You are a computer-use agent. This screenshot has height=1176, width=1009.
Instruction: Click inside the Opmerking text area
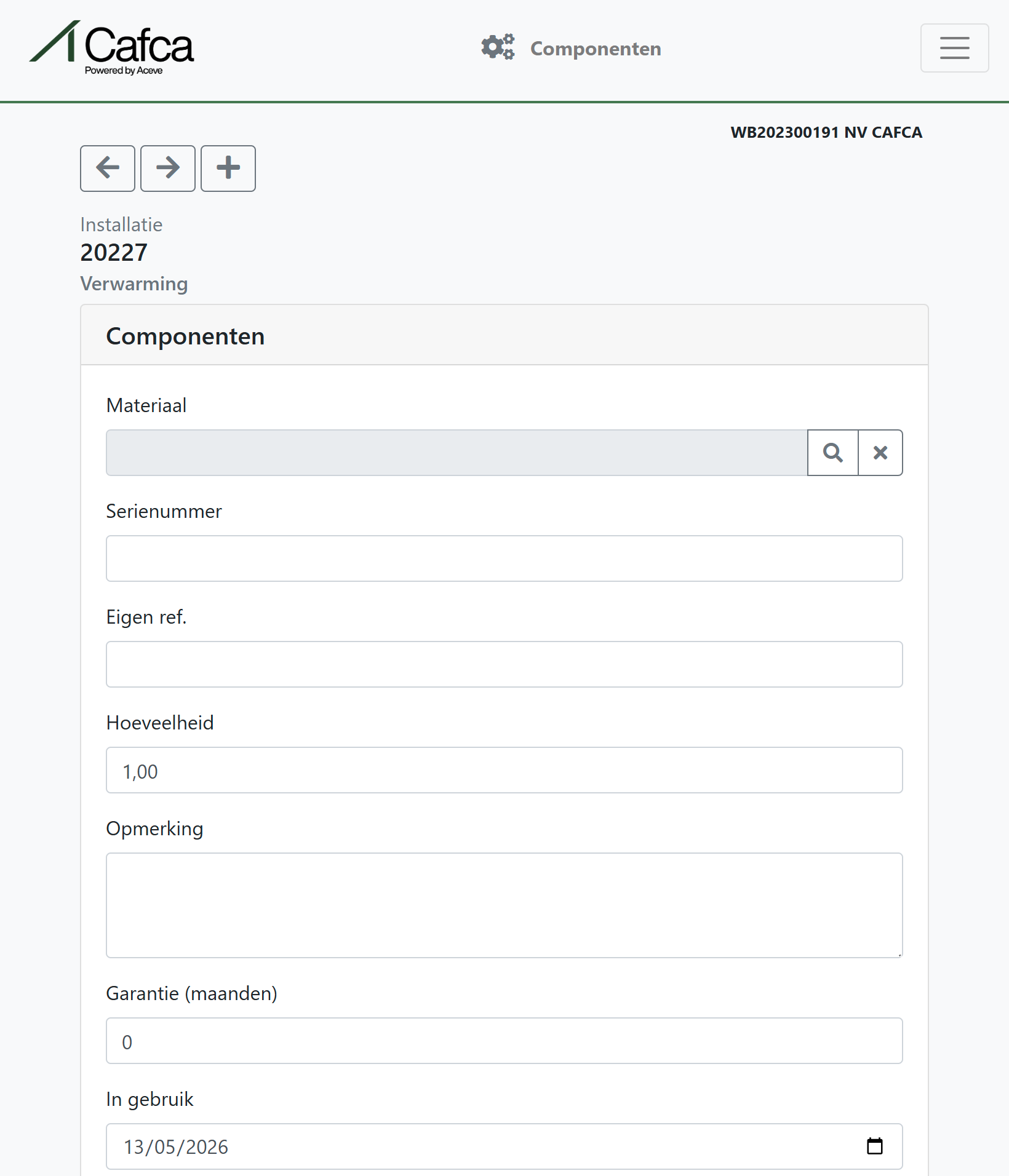click(x=504, y=905)
